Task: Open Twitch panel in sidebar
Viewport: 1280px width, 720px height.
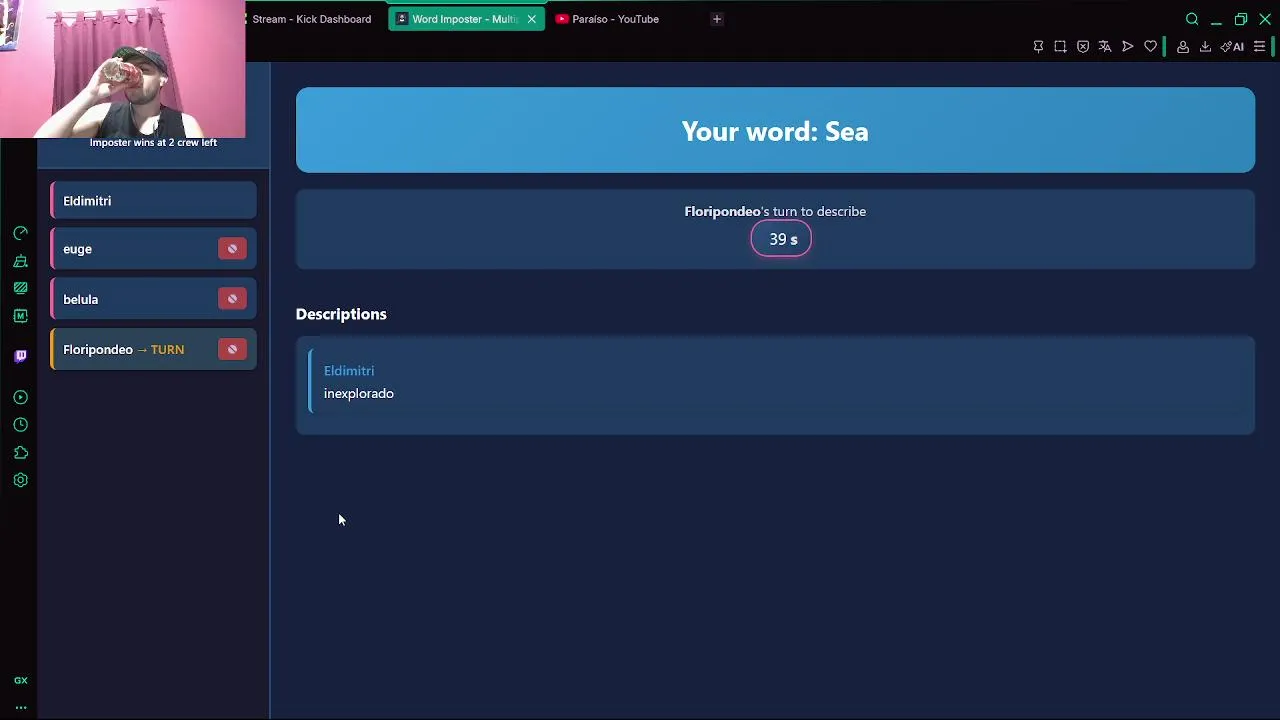Action: [x=20, y=356]
